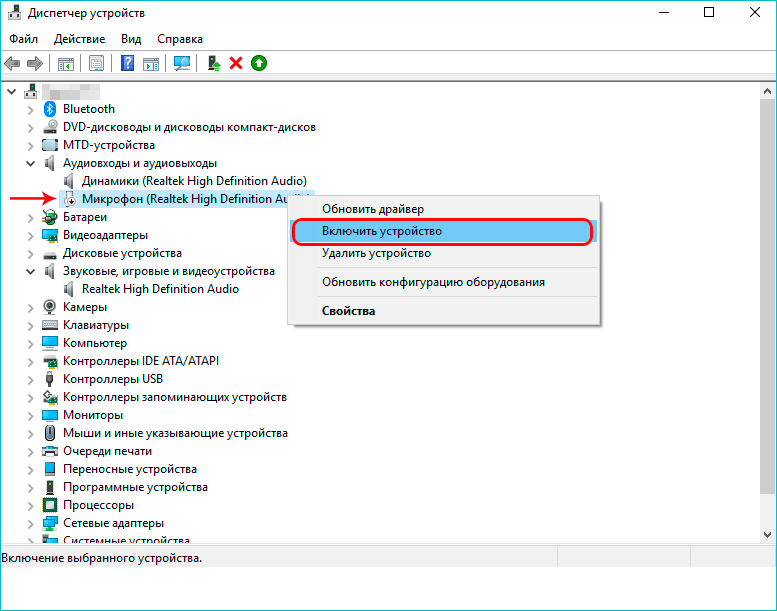Open the Справка menu
The width and height of the screenshot is (777, 611).
(180, 39)
